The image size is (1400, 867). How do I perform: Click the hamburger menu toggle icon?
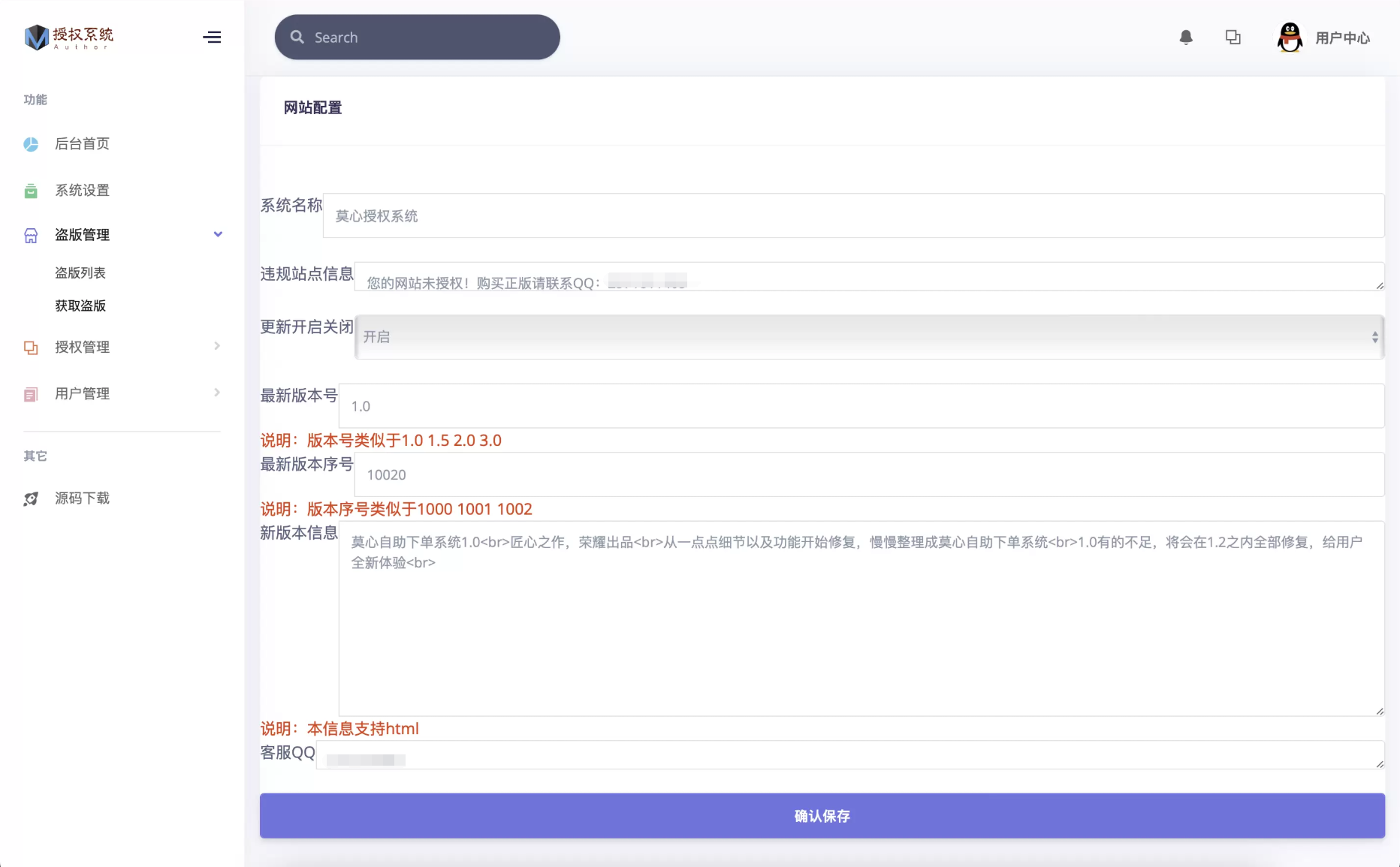coord(212,38)
